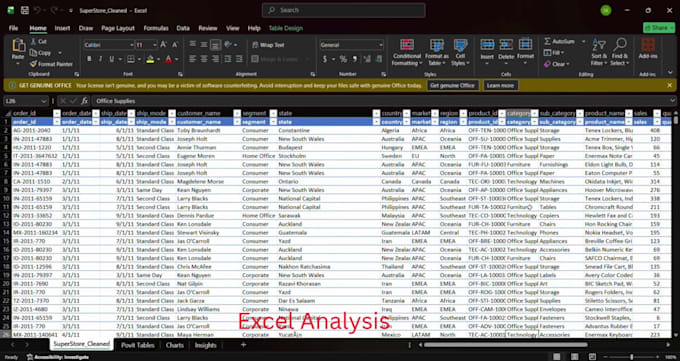Click the Comma Style icon

(x=354, y=59)
